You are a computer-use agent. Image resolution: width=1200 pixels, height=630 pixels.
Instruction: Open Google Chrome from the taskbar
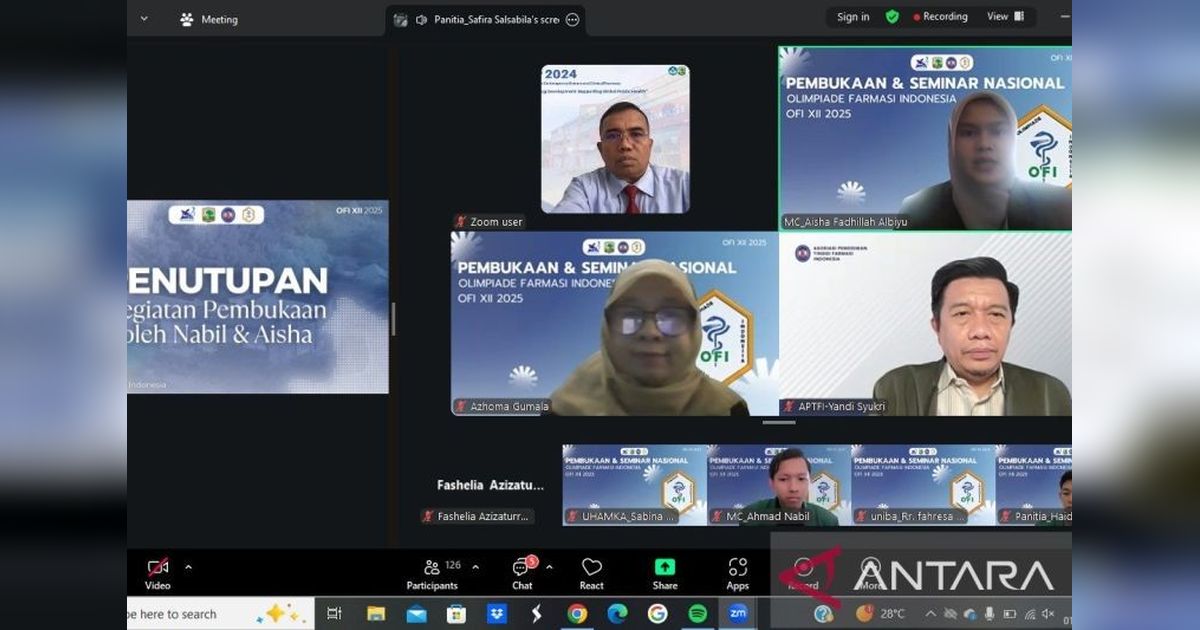(577, 614)
